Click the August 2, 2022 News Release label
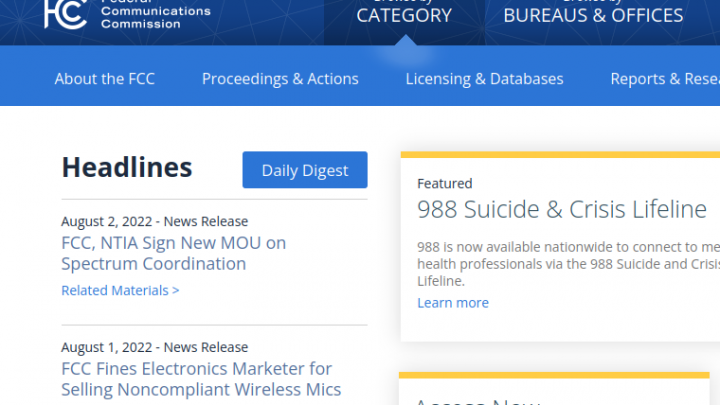The width and height of the screenshot is (720, 405). pos(154,222)
